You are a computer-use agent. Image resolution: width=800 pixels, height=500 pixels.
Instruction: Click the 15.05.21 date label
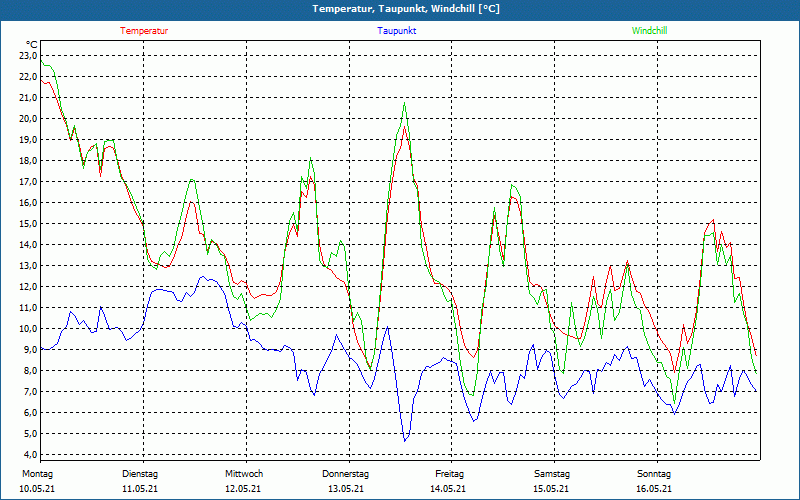click(x=551, y=489)
